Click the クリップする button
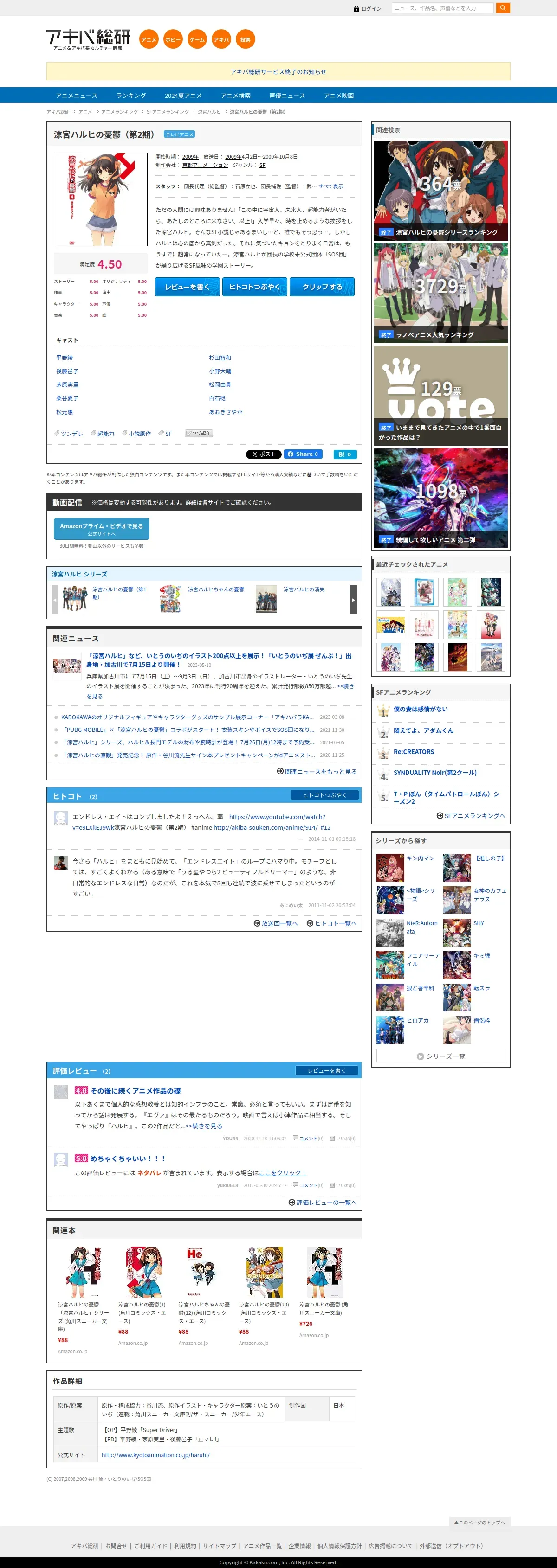The width and height of the screenshot is (557, 1568). click(x=322, y=287)
